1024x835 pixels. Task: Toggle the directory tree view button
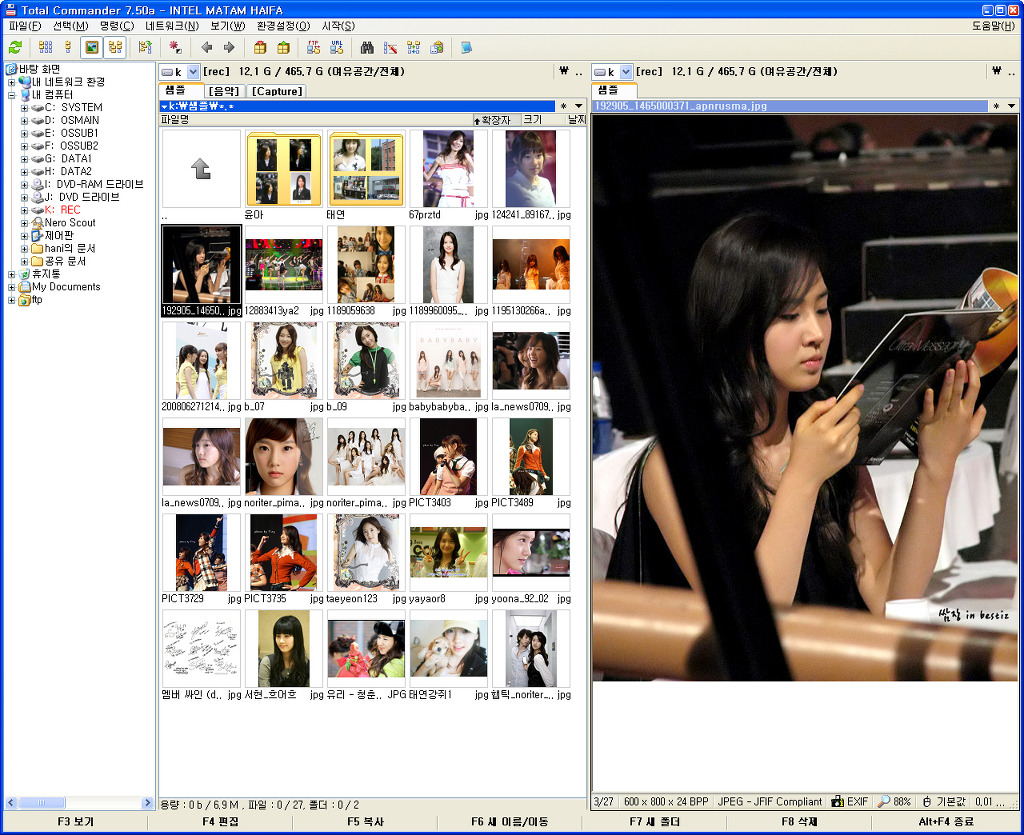tap(115, 47)
